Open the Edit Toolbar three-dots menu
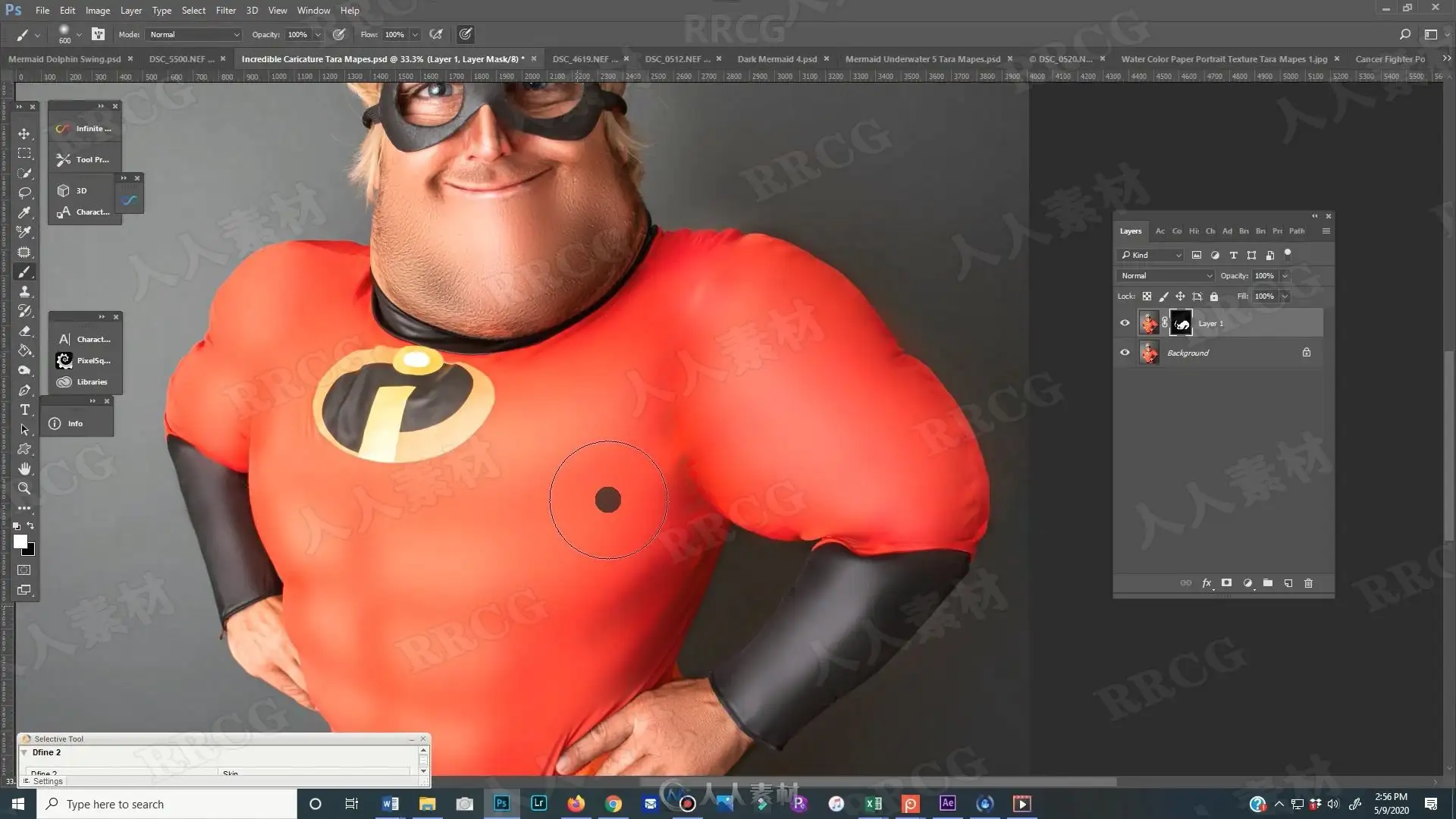 coord(24,508)
